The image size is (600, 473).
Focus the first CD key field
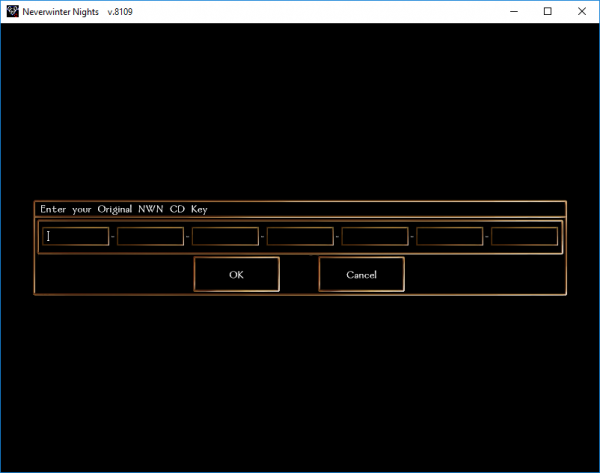click(76, 236)
